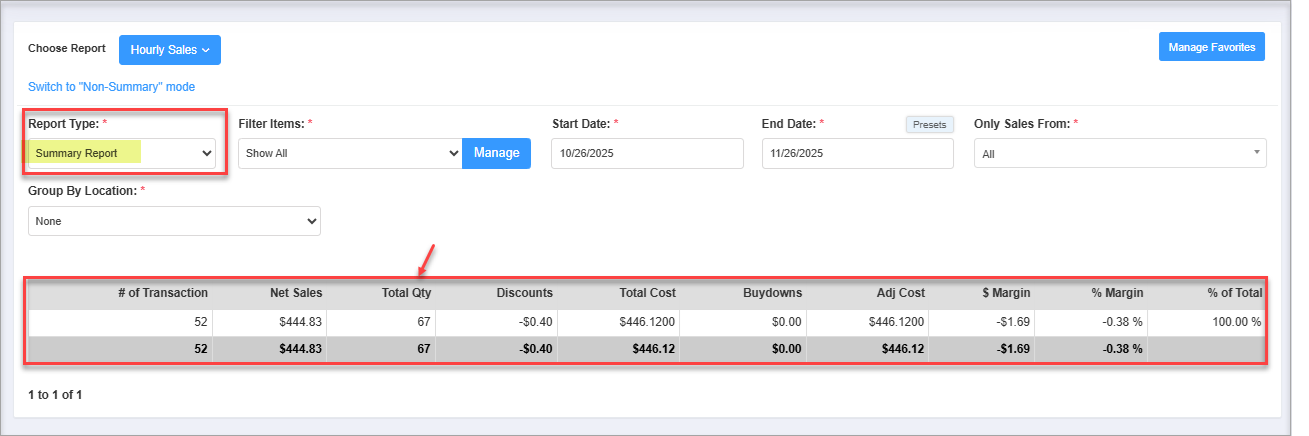The image size is (1309, 436).
Task: Open the Hourly Sales report dropdown
Action: coord(169,50)
